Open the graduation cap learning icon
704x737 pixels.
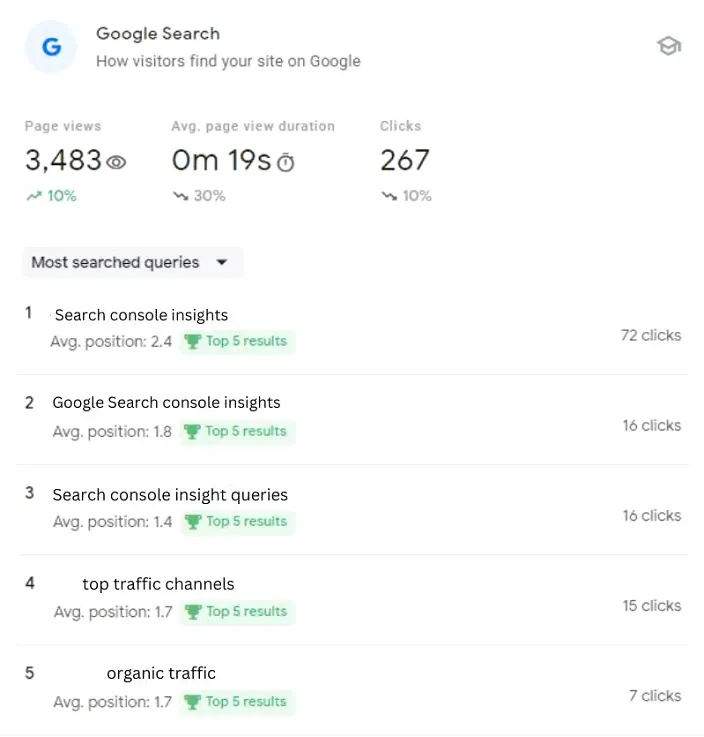668,46
